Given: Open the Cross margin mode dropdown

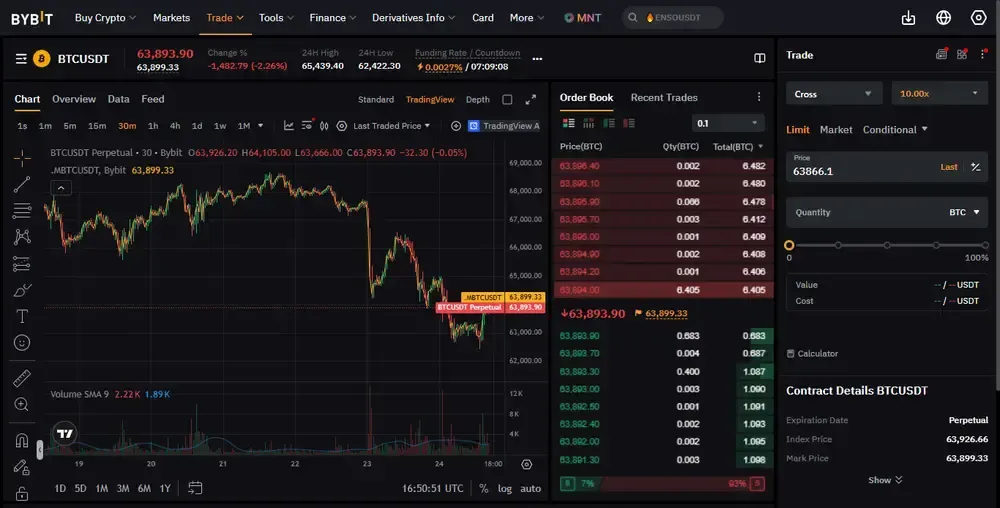Looking at the screenshot, I should coord(834,94).
